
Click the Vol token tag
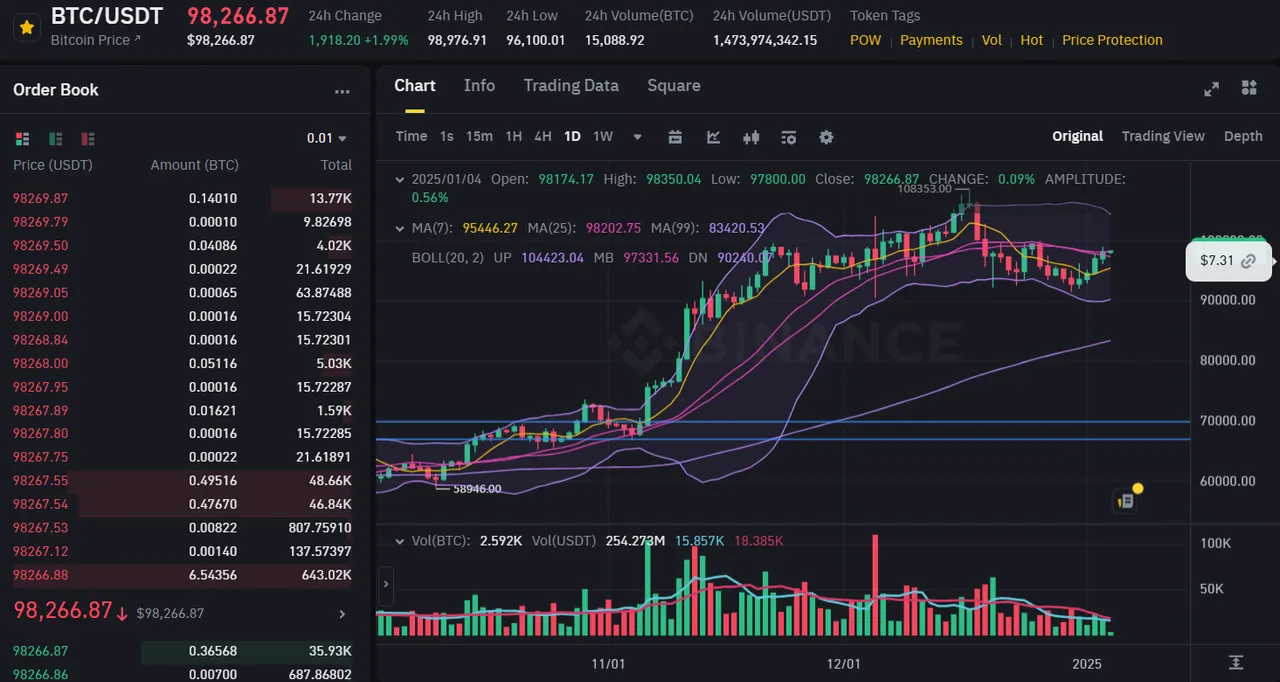(x=991, y=40)
